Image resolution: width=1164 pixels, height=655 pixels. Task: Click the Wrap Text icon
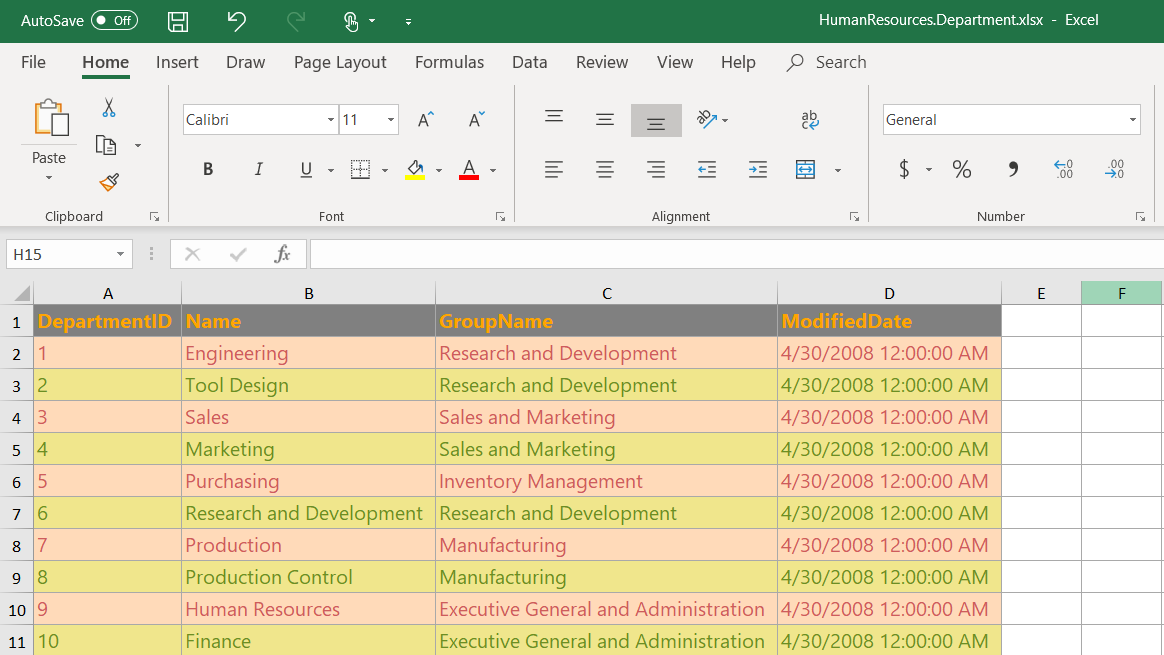(x=810, y=120)
